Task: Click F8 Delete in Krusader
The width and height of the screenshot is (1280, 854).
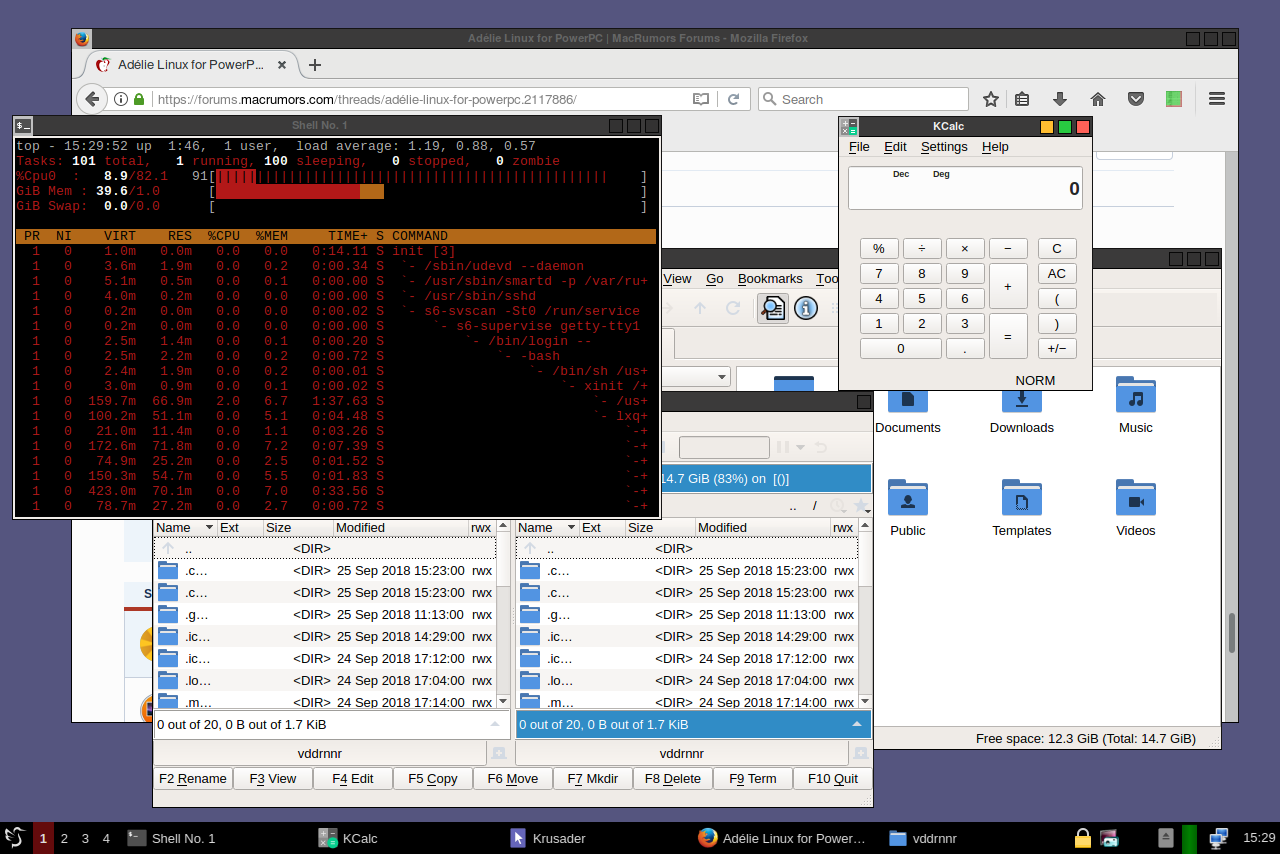Action: point(672,778)
